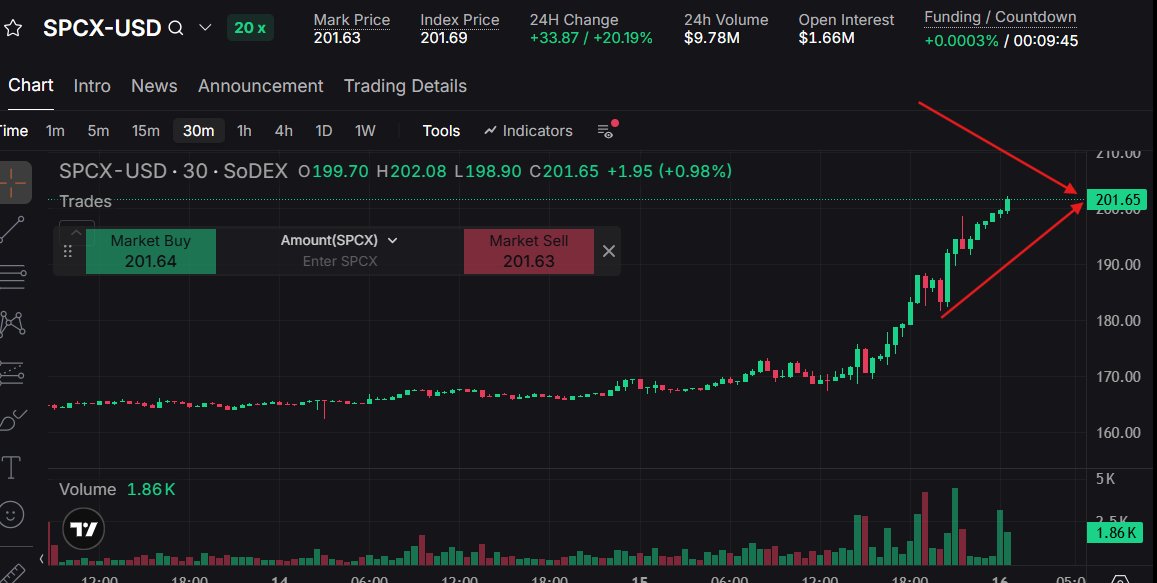Select the brush drawing tool
Viewport: 1157px width, 583px height.
click(x=13, y=420)
